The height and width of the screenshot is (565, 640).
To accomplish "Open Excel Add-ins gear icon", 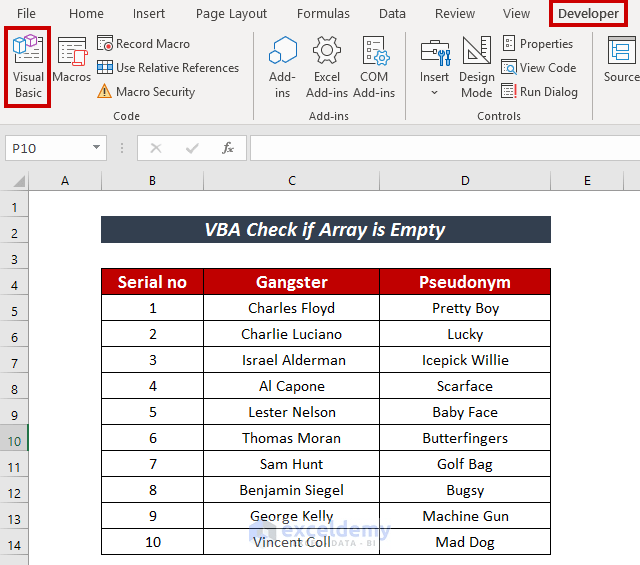I will [327, 67].
